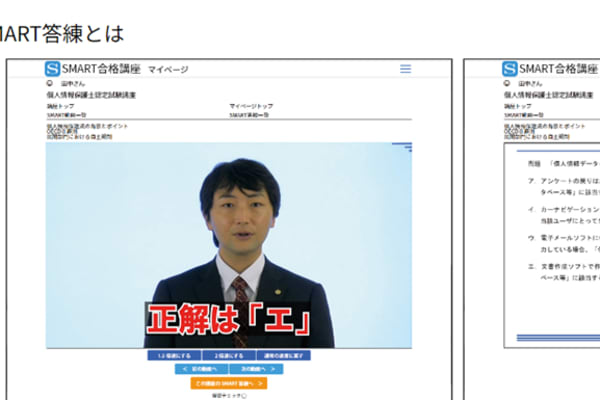Open 講座トップ link
The height and width of the screenshot is (400, 600).
point(58,105)
